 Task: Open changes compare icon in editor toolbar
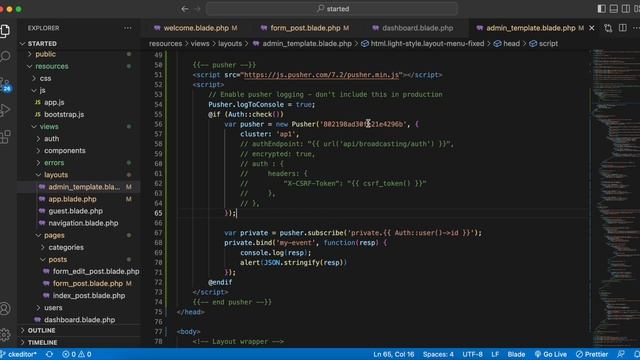608,28
